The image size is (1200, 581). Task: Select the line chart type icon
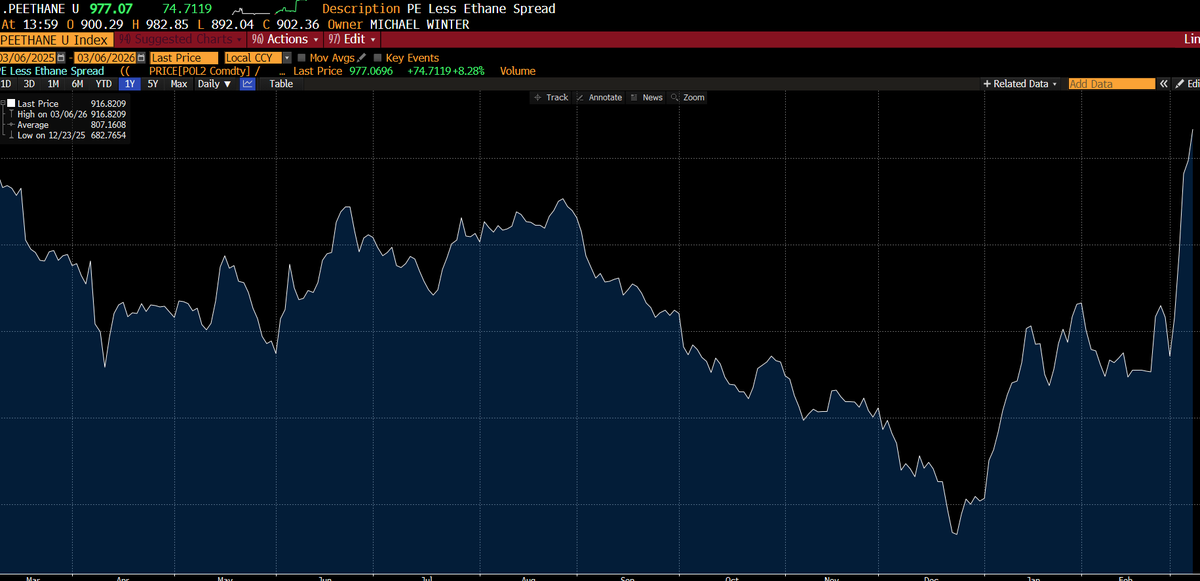[247, 84]
